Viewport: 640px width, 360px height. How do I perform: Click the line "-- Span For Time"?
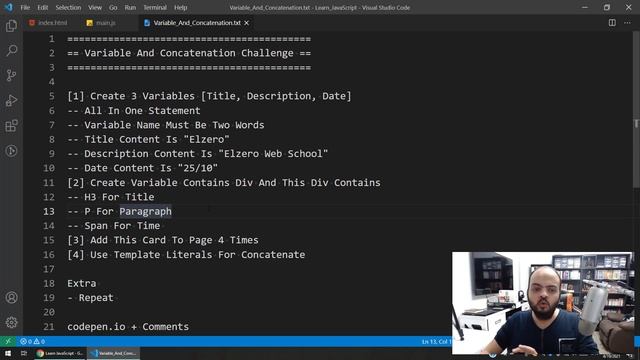click(x=113, y=226)
